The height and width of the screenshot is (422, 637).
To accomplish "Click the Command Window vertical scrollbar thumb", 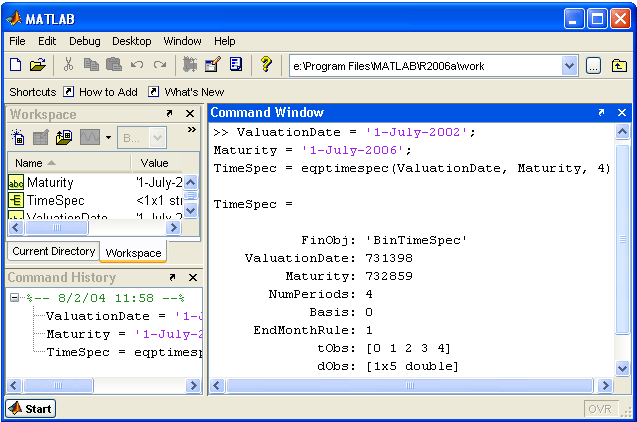I will click(x=622, y=239).
